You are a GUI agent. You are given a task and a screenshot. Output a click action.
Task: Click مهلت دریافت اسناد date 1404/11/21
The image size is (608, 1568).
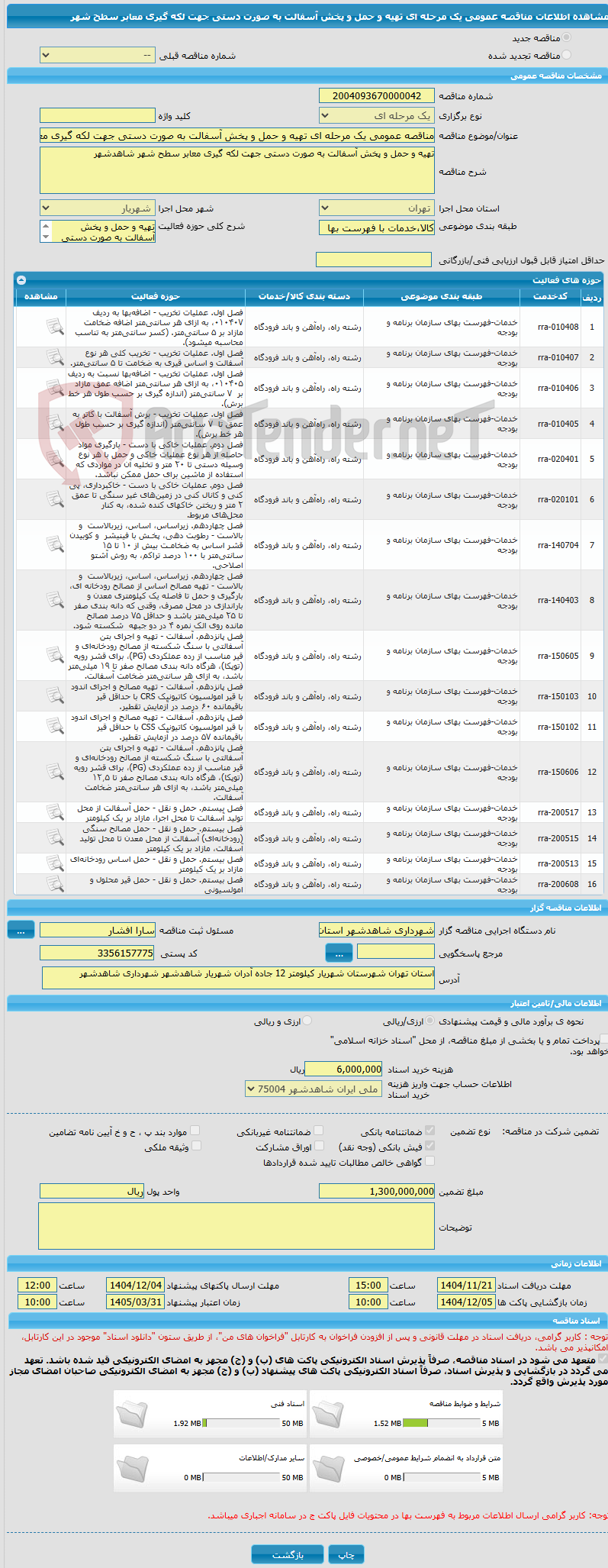(467, 1286)
